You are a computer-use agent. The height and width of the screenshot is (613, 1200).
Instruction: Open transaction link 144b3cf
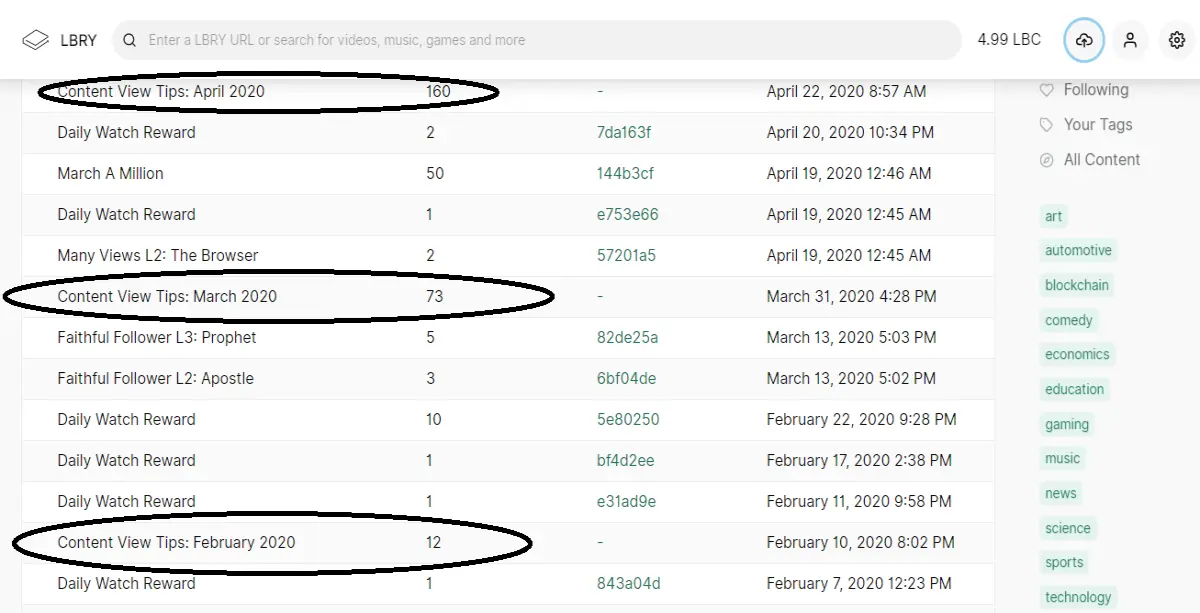tap(625, 173)
